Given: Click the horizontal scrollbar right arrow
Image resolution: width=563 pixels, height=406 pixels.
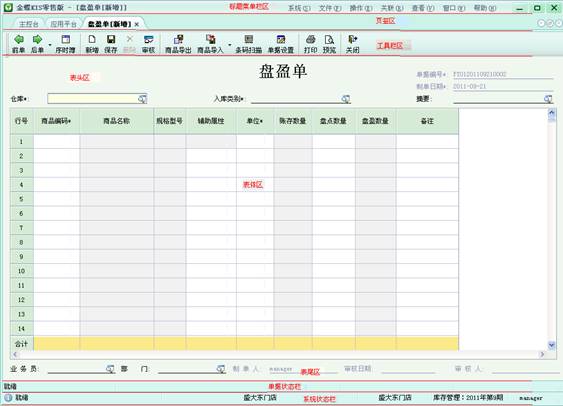Looking at the screenshot, I should [x=542, y=354].
